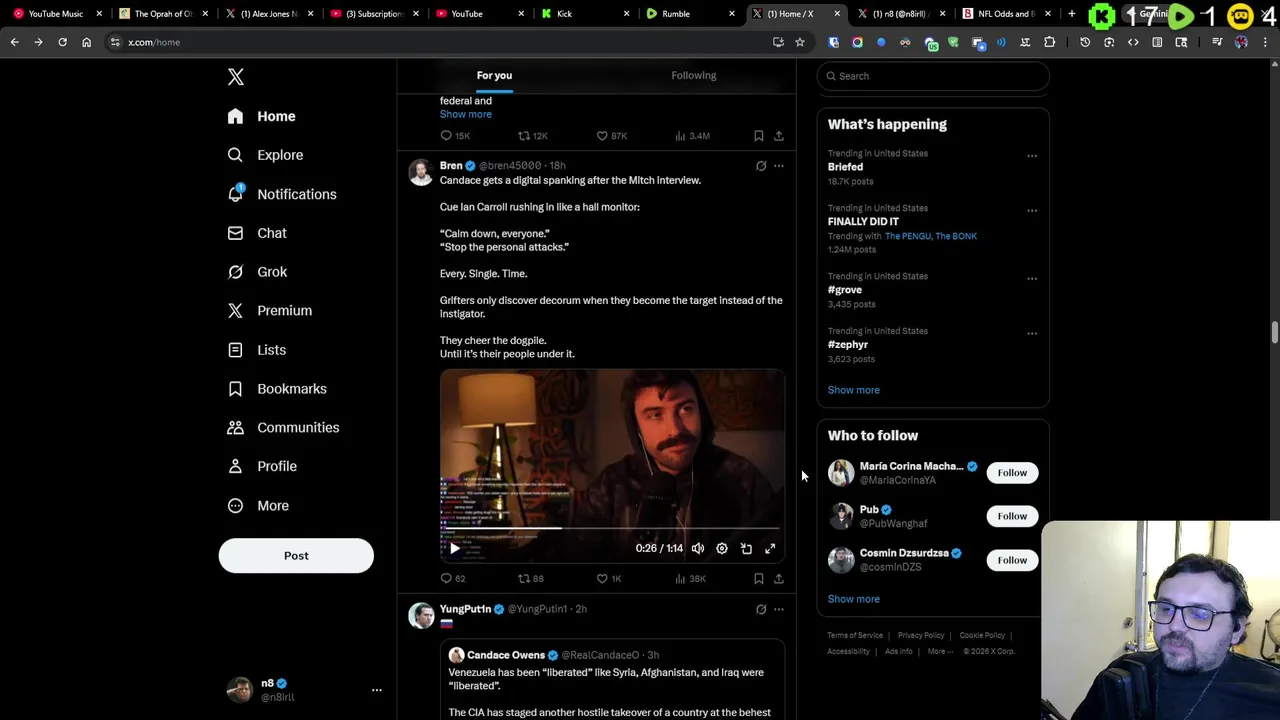
Task: Like the post with 87K likes
Action: click(x=611, y=136)
